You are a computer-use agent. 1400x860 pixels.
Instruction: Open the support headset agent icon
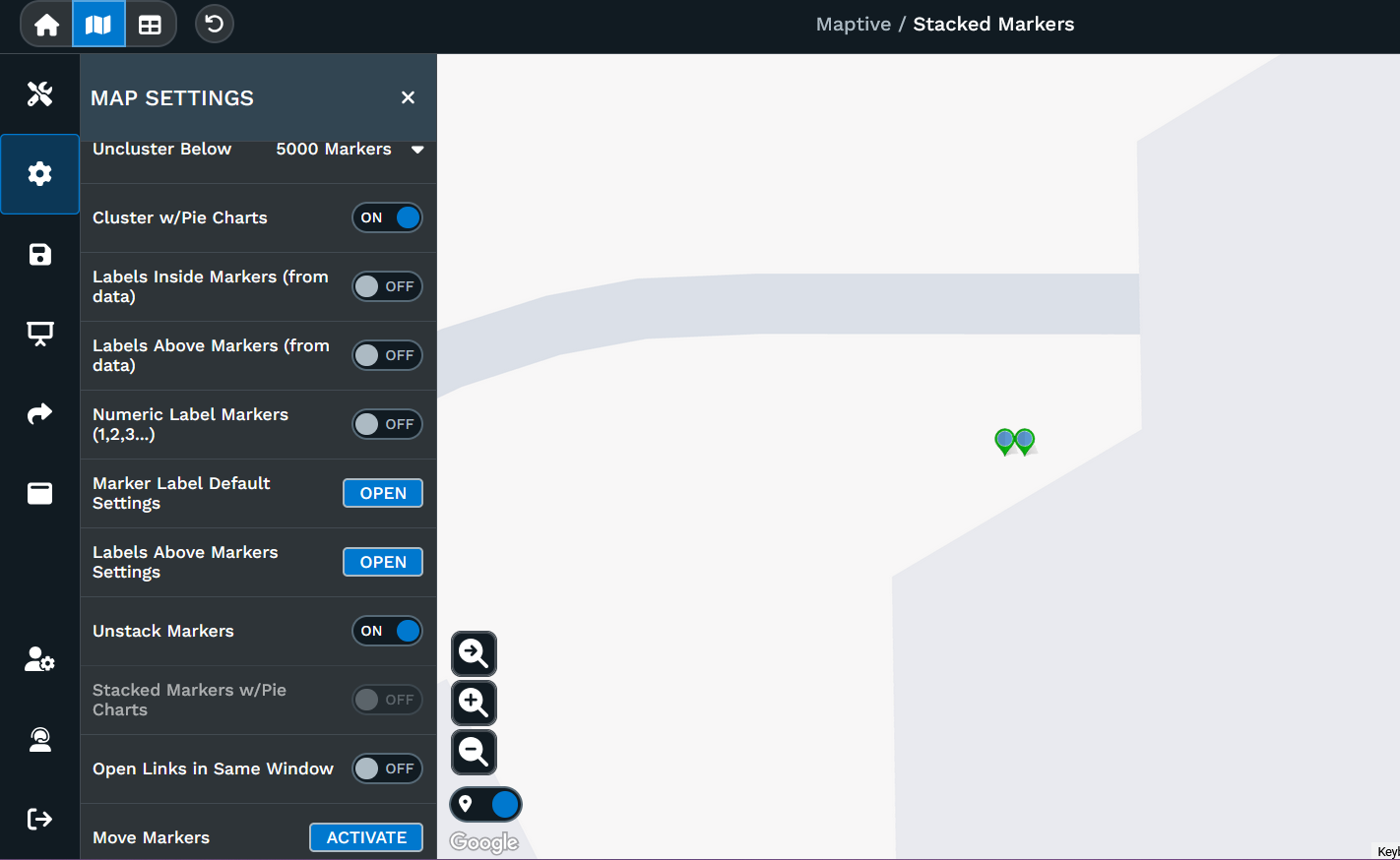point(39,739)
